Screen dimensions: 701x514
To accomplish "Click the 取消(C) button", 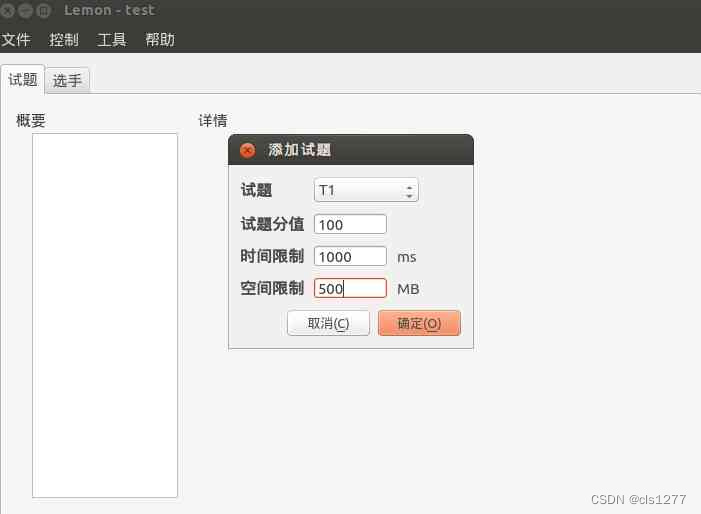I will click(328, 323).
